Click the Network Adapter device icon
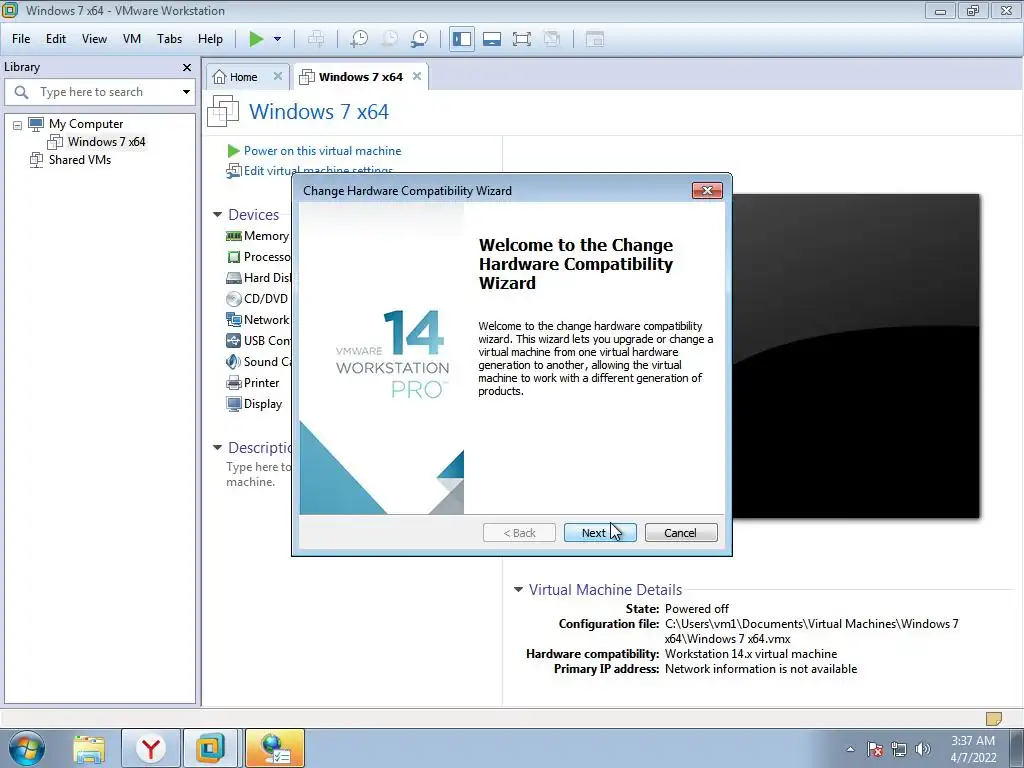 point(233,319)
